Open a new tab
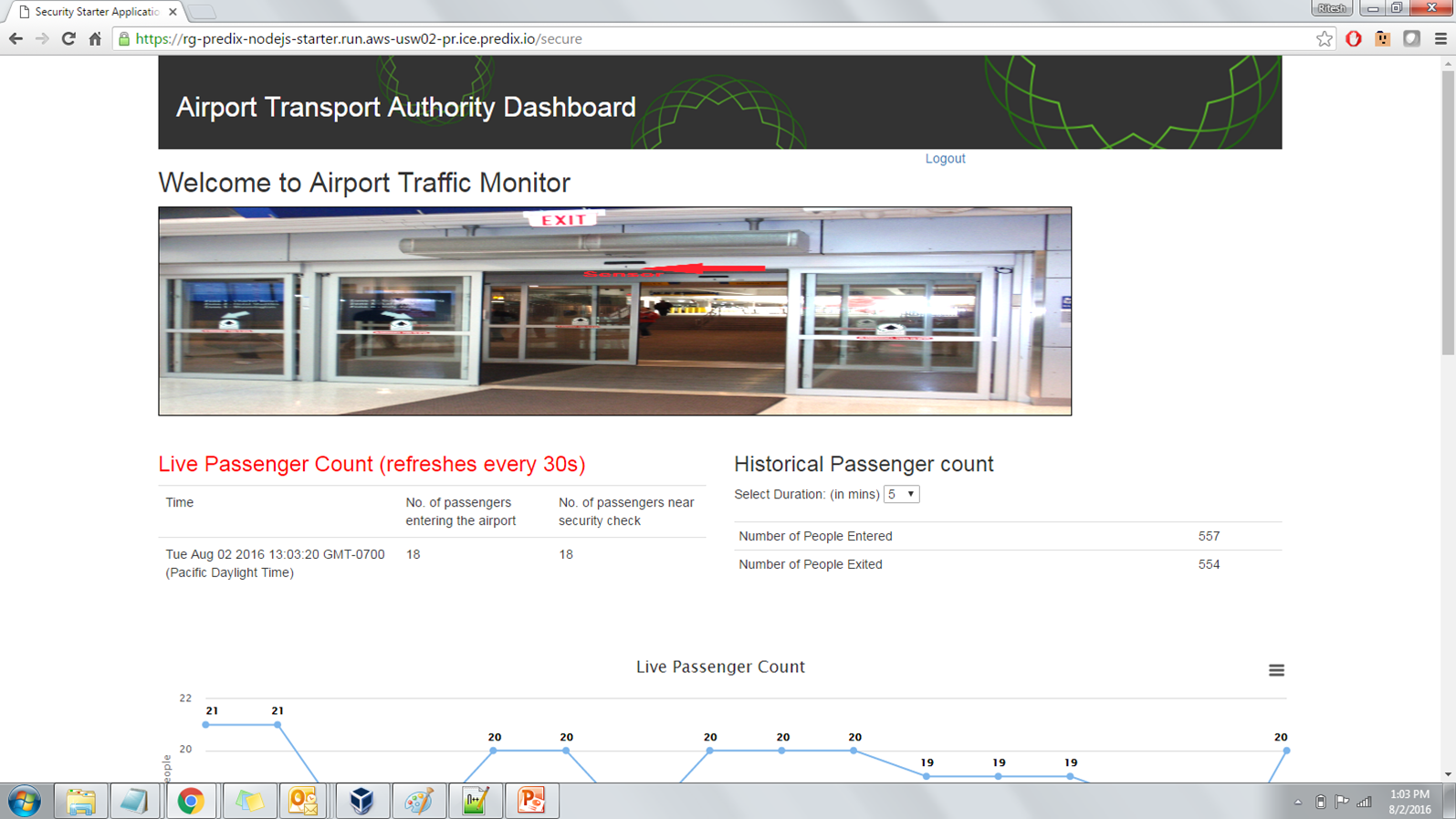1456x819 pixels. coord(203,12)
